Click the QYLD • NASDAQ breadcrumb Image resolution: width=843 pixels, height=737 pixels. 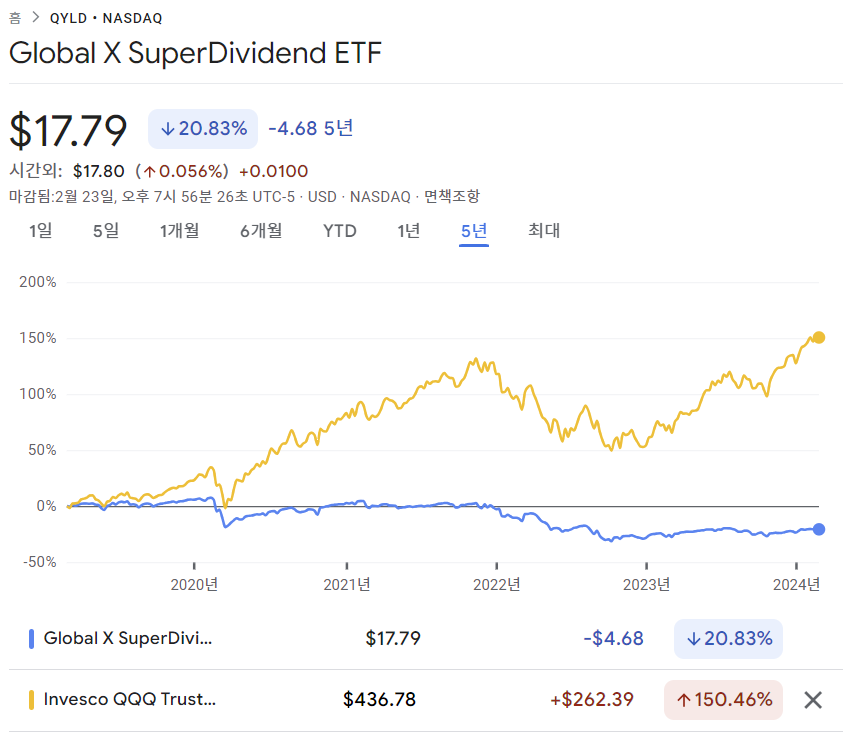pyautogui.click(x=106, y=18)
